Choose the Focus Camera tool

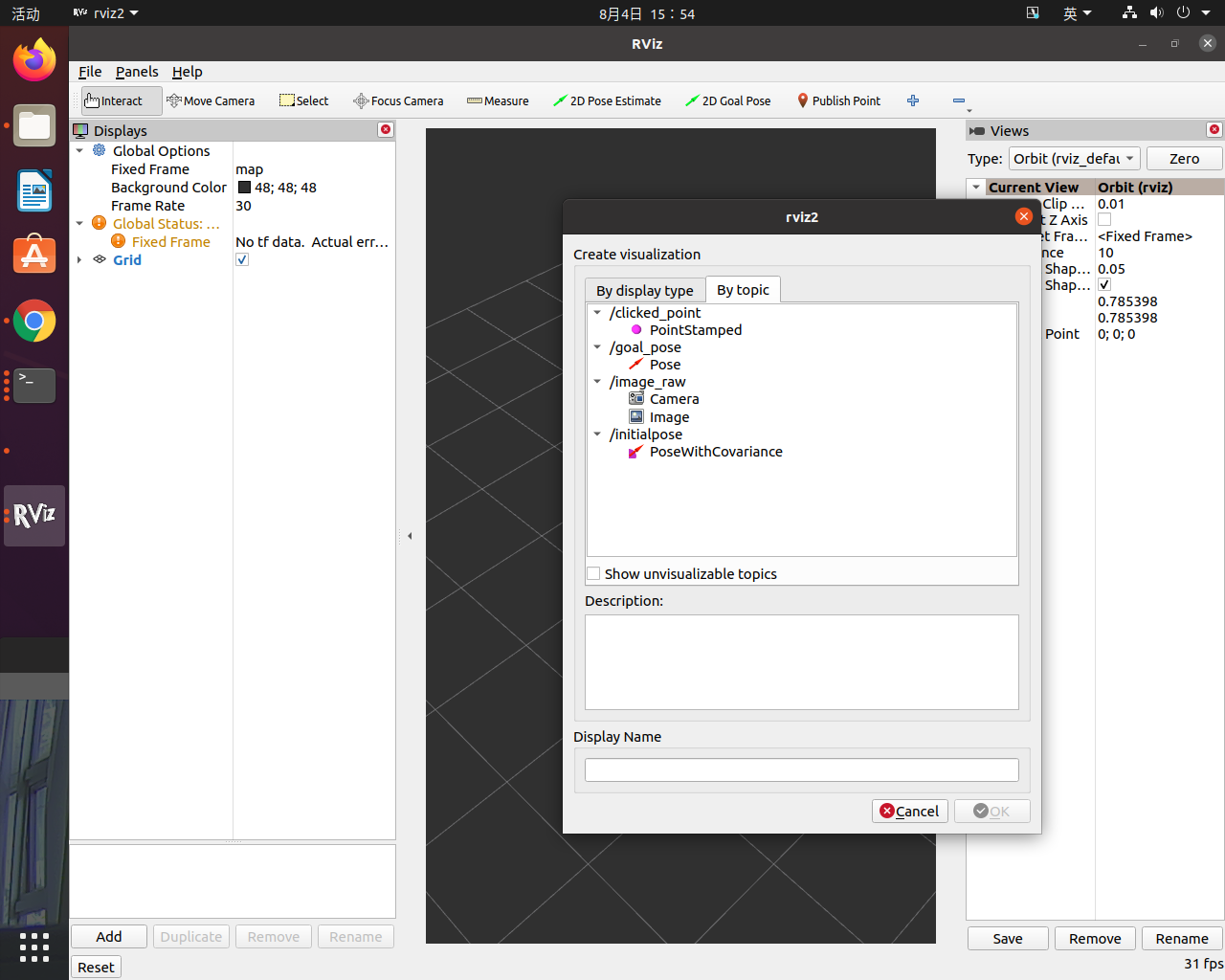click(398, 100)
